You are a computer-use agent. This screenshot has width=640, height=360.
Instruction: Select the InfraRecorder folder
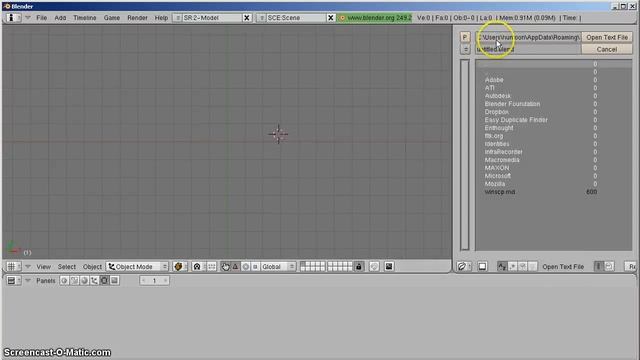tap(503, 152)
